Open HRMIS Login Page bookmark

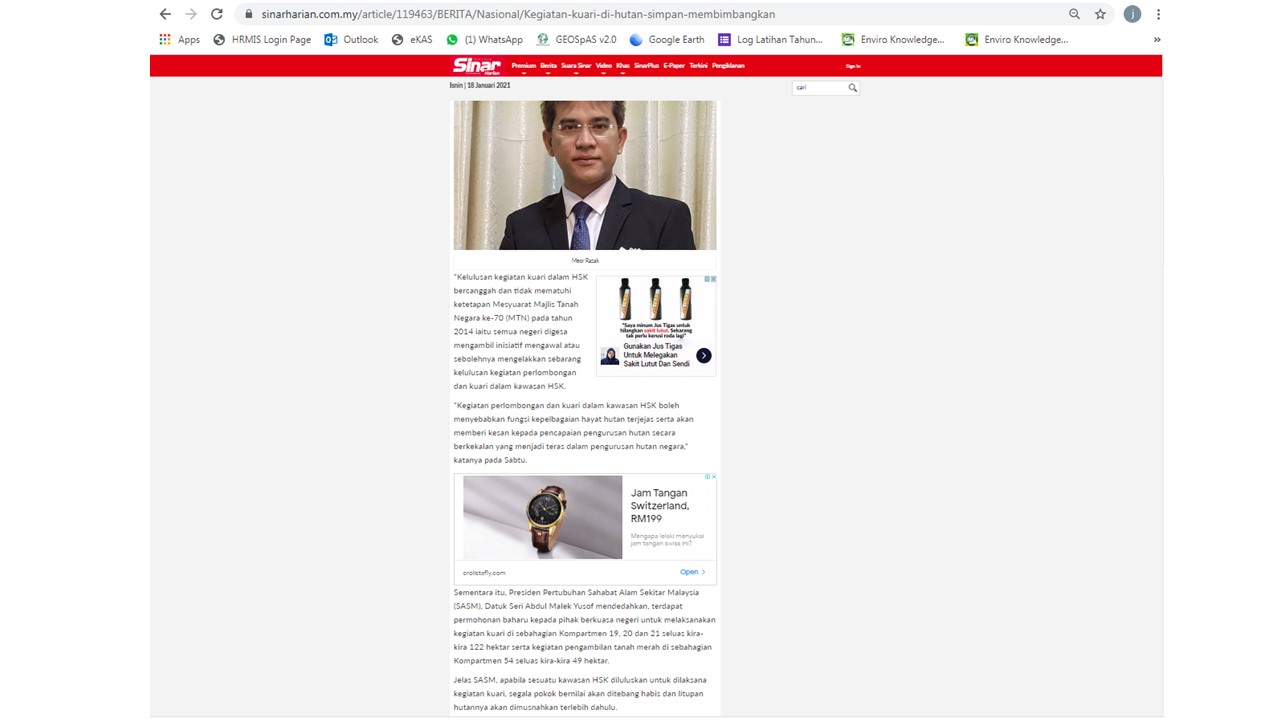click(262, 40)
